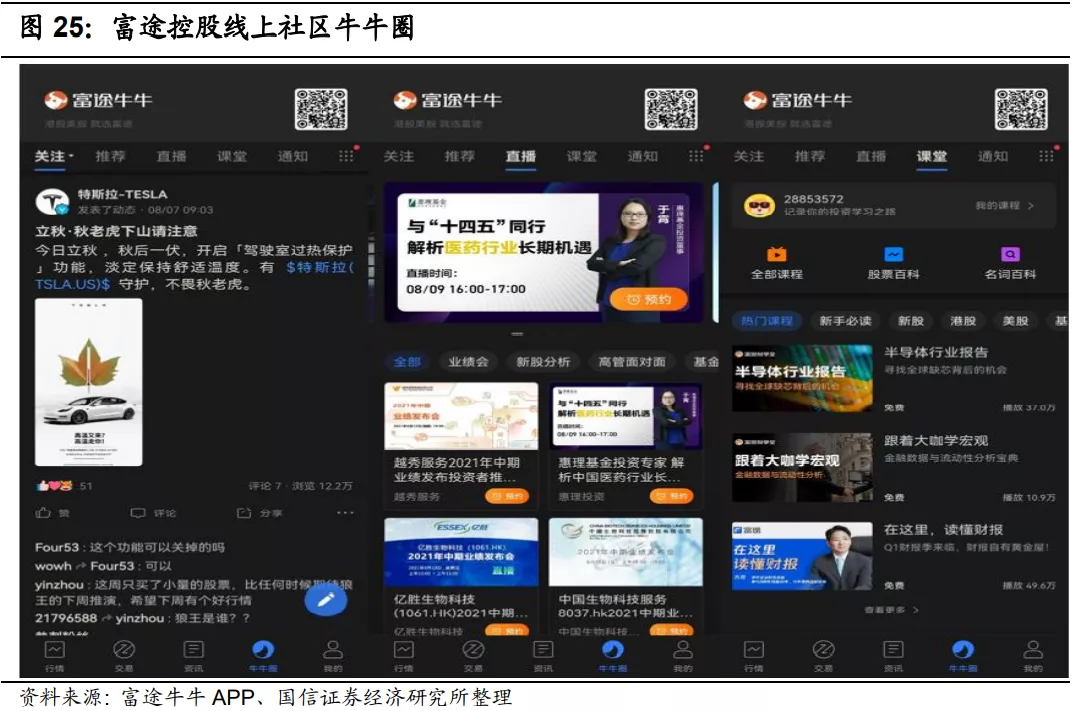
Task: Open 特斯拉-TESLA avatar profile
Action: coord(52,202)
